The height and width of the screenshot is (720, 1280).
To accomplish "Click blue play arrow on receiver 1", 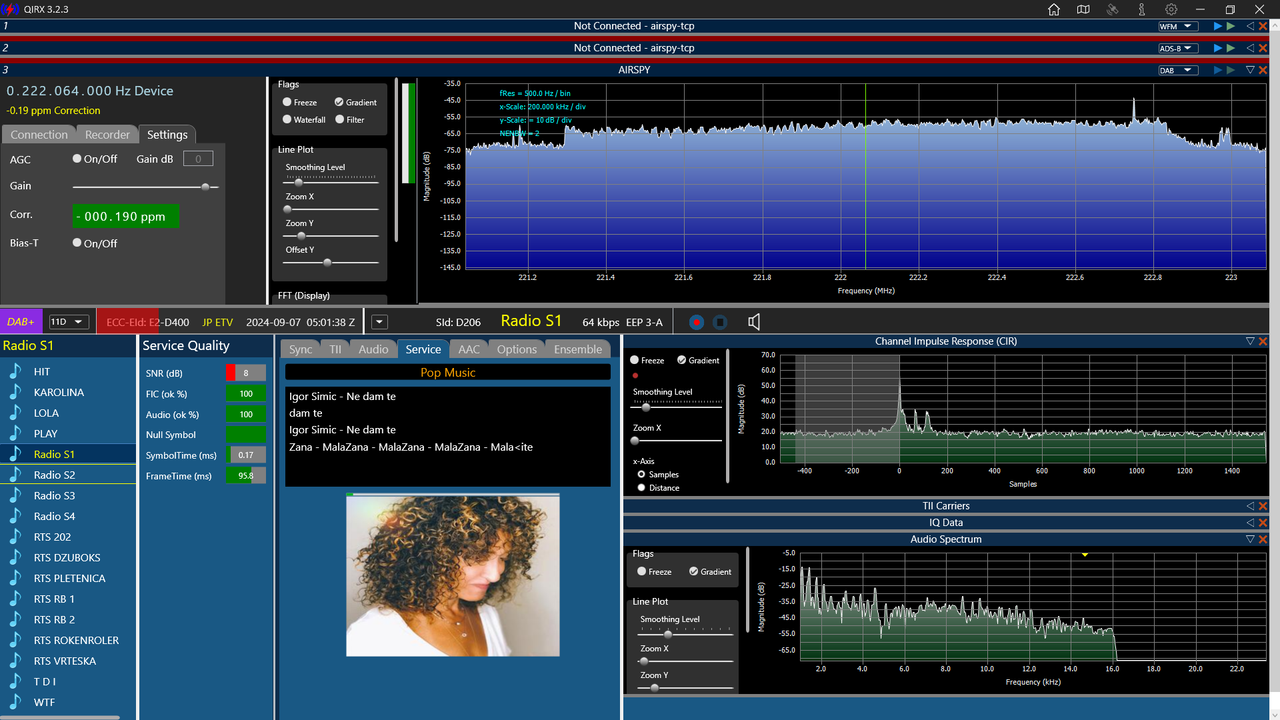I will pyautogui.click(x=1218, y=26).
